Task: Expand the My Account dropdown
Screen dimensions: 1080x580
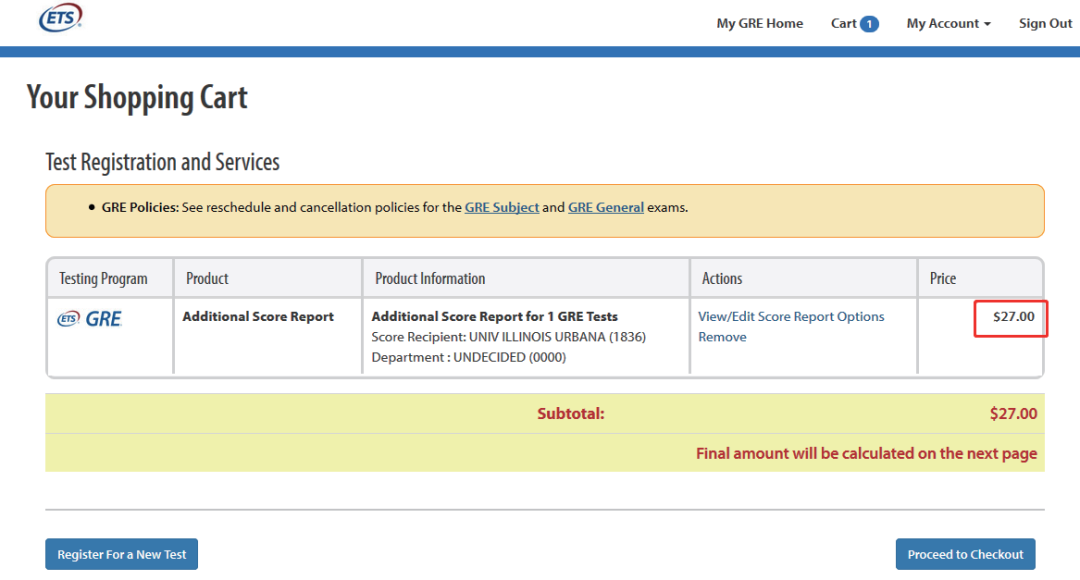Action: click(948, 23)
